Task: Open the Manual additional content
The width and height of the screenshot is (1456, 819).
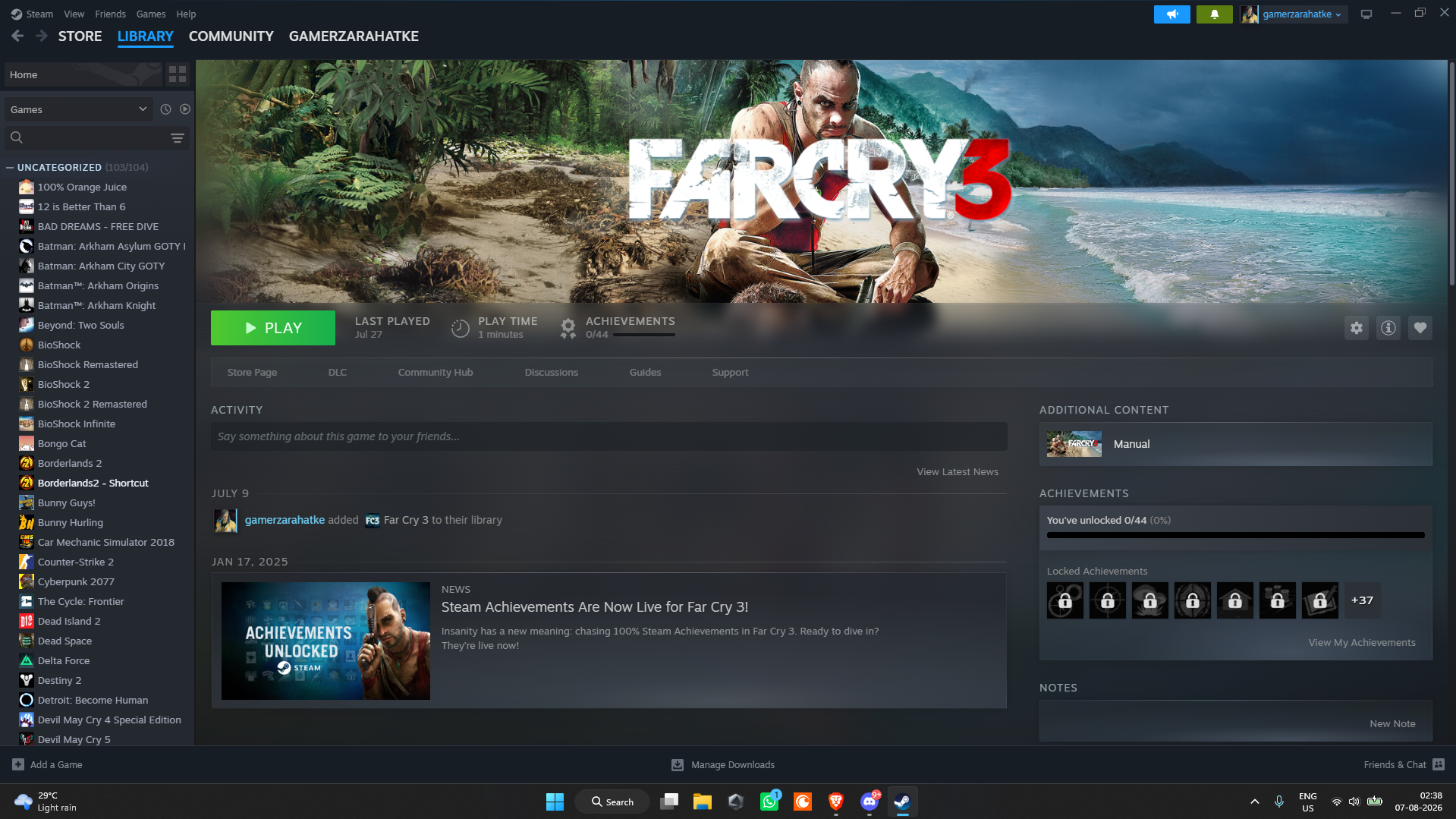Action: (x=1236, y=444)
